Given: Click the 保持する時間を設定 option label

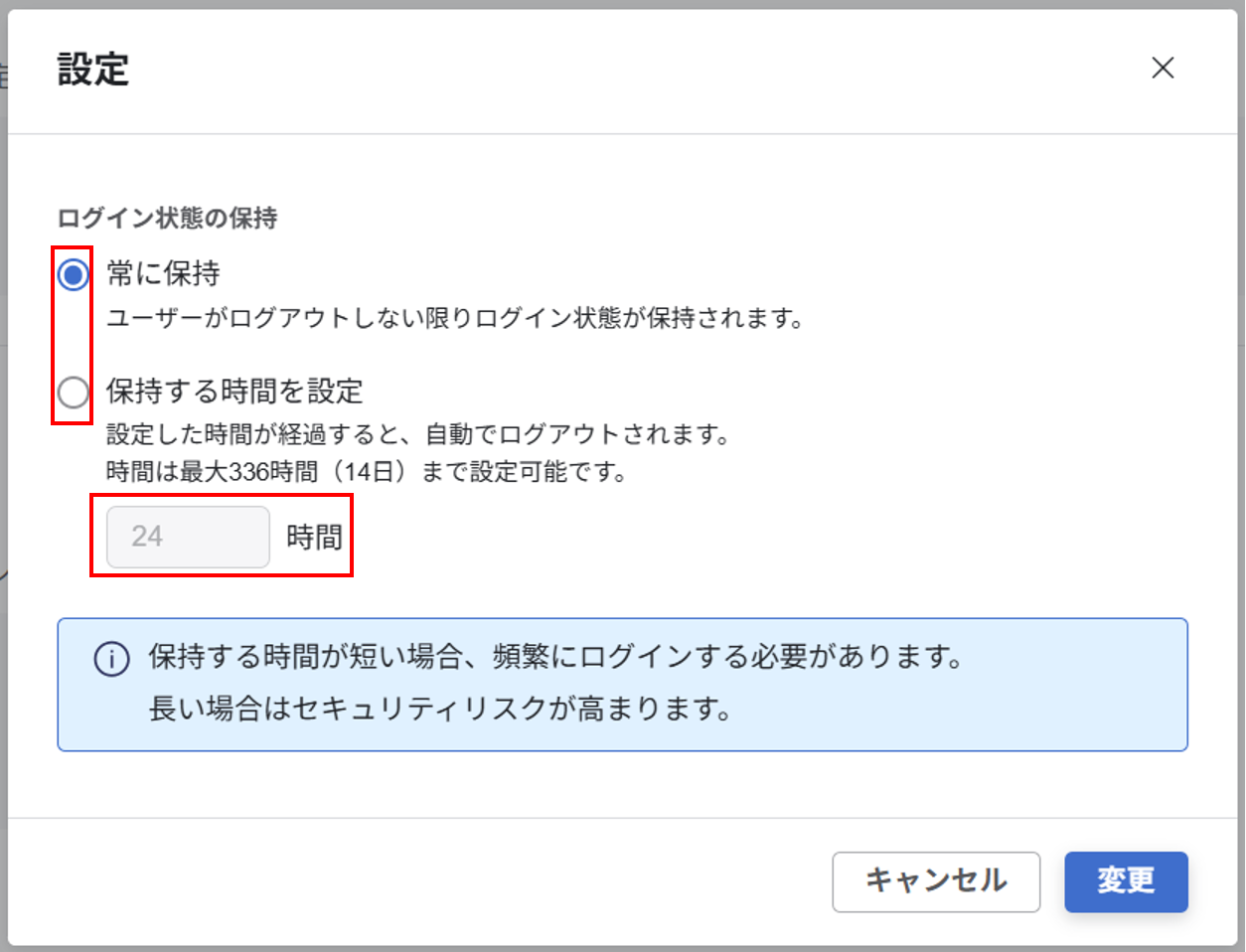Looking at the screenshot, I should click(x=234, y=392).
